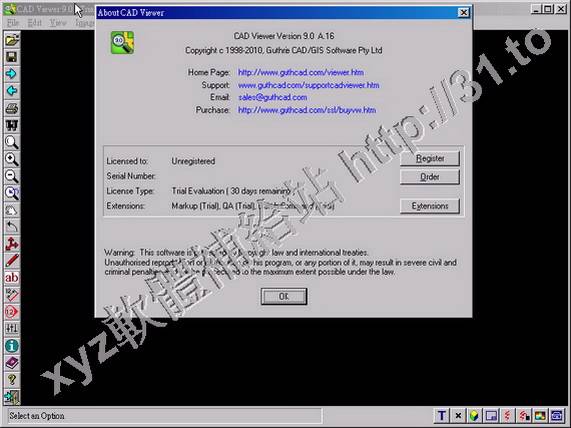Image resolution: width=571 pixels, height=428 pixels.
Task: Click the colored 3D cube status icon
Action: click(474, 416)
